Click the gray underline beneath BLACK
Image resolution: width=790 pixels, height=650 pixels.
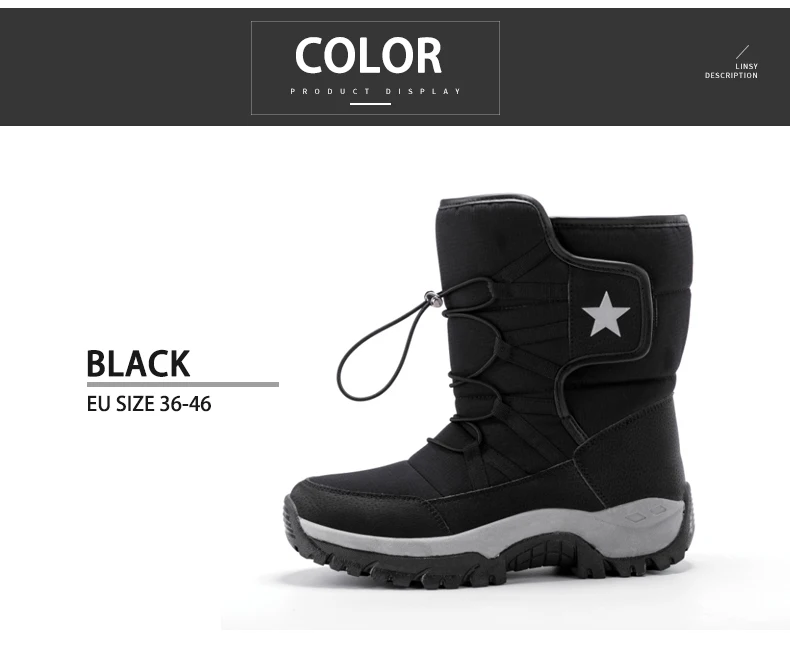[182, 384]
